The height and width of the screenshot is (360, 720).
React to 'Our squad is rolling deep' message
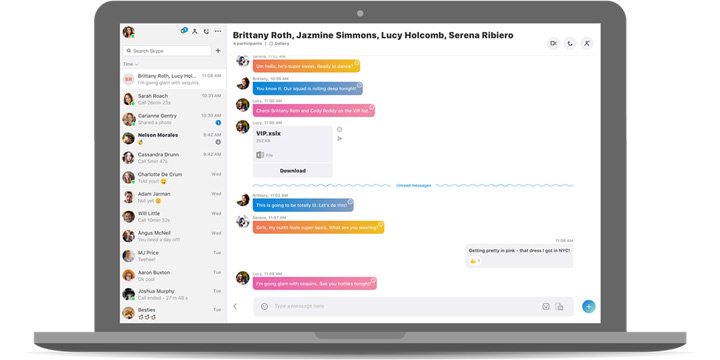coord(359,85)
